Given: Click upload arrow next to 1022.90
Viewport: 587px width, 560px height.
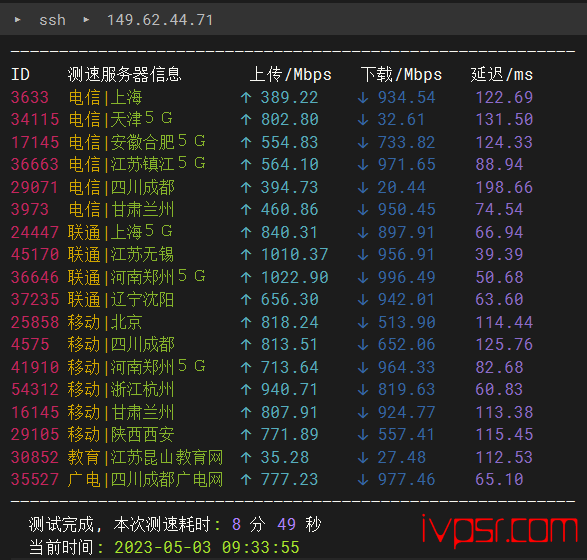Looking at the screenshot, I should pos(246,277).
